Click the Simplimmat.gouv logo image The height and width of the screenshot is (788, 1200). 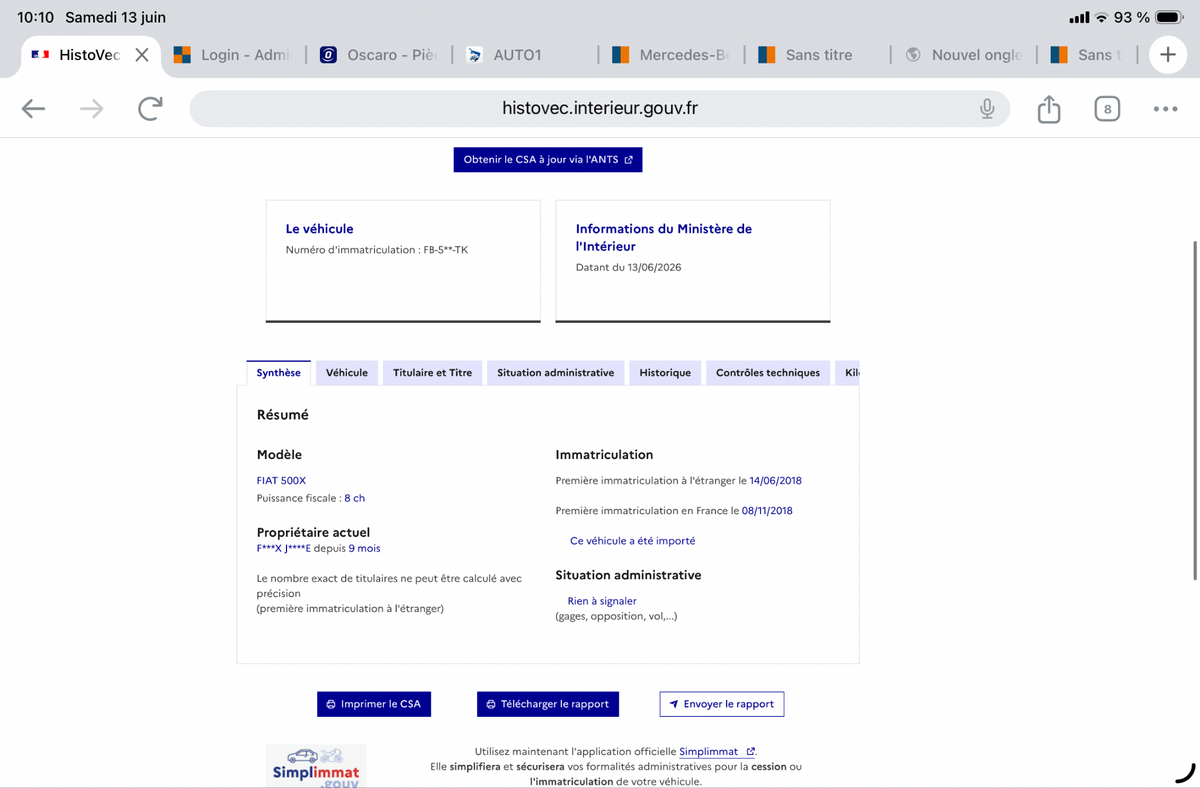point(316,766)
